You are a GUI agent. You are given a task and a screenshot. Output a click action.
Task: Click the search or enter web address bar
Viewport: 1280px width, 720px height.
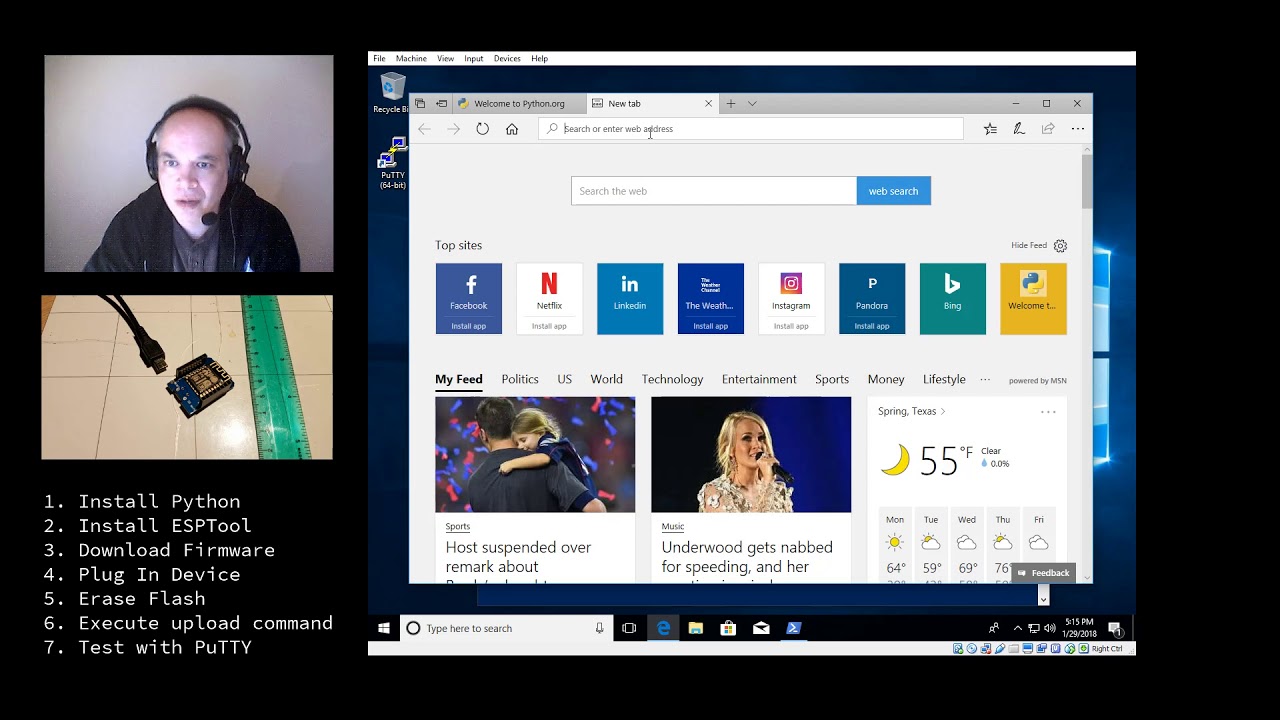750,129
